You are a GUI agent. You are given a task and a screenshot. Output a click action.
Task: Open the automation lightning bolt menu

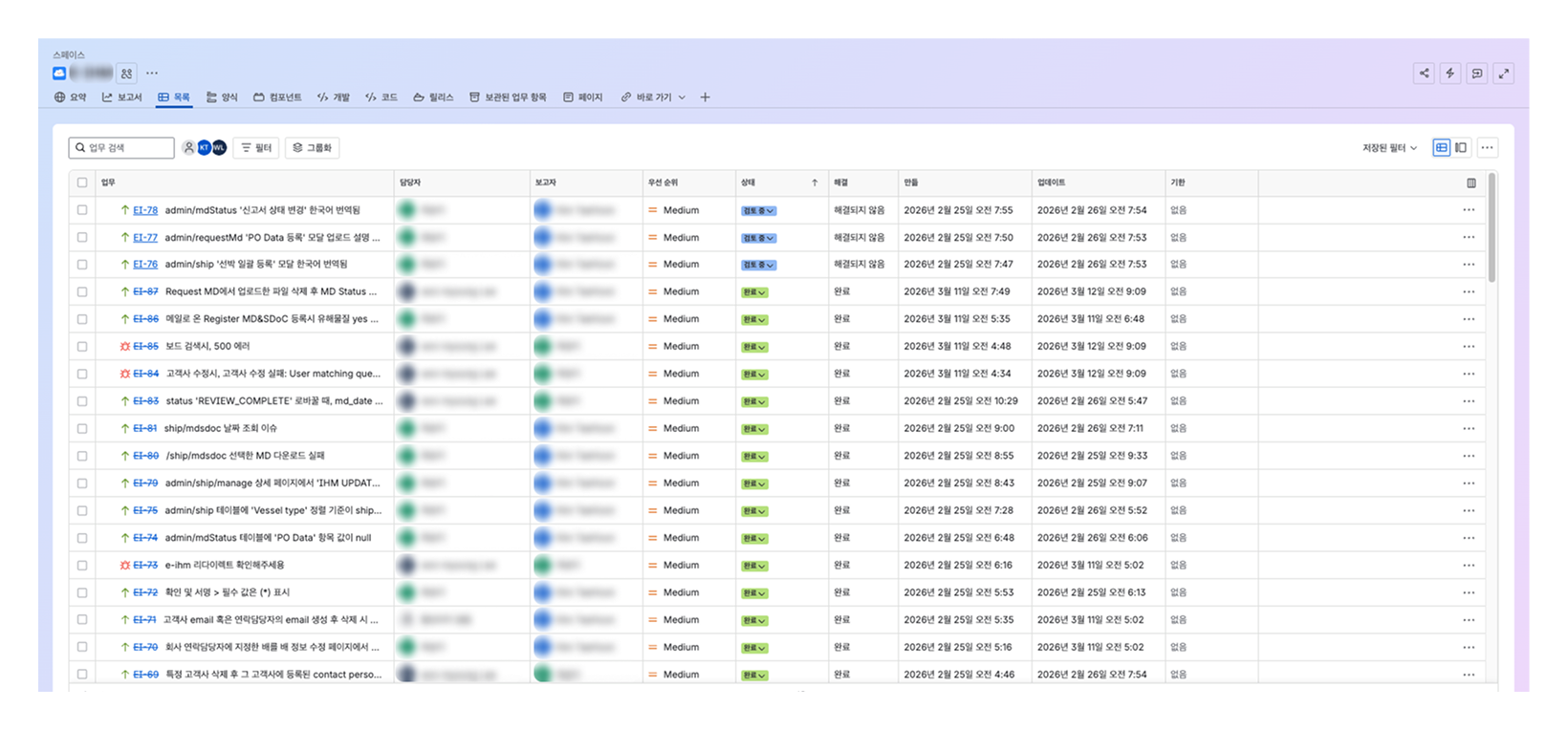[x=1450, y=74]
